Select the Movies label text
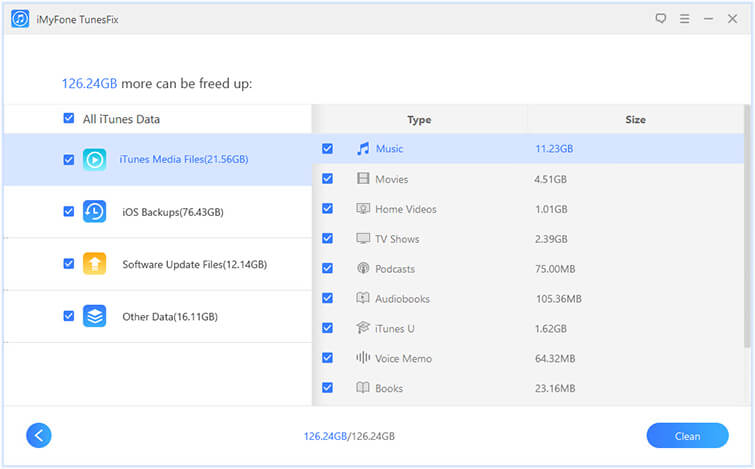 point(391,179)
